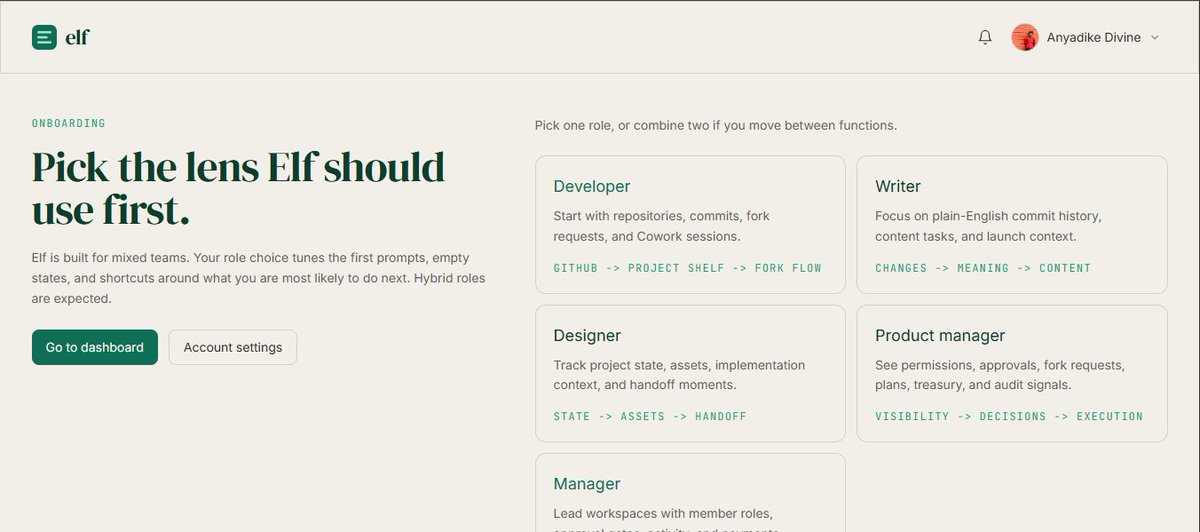Click 'Pick one role, or combine two' instruction

pos(716,126)
